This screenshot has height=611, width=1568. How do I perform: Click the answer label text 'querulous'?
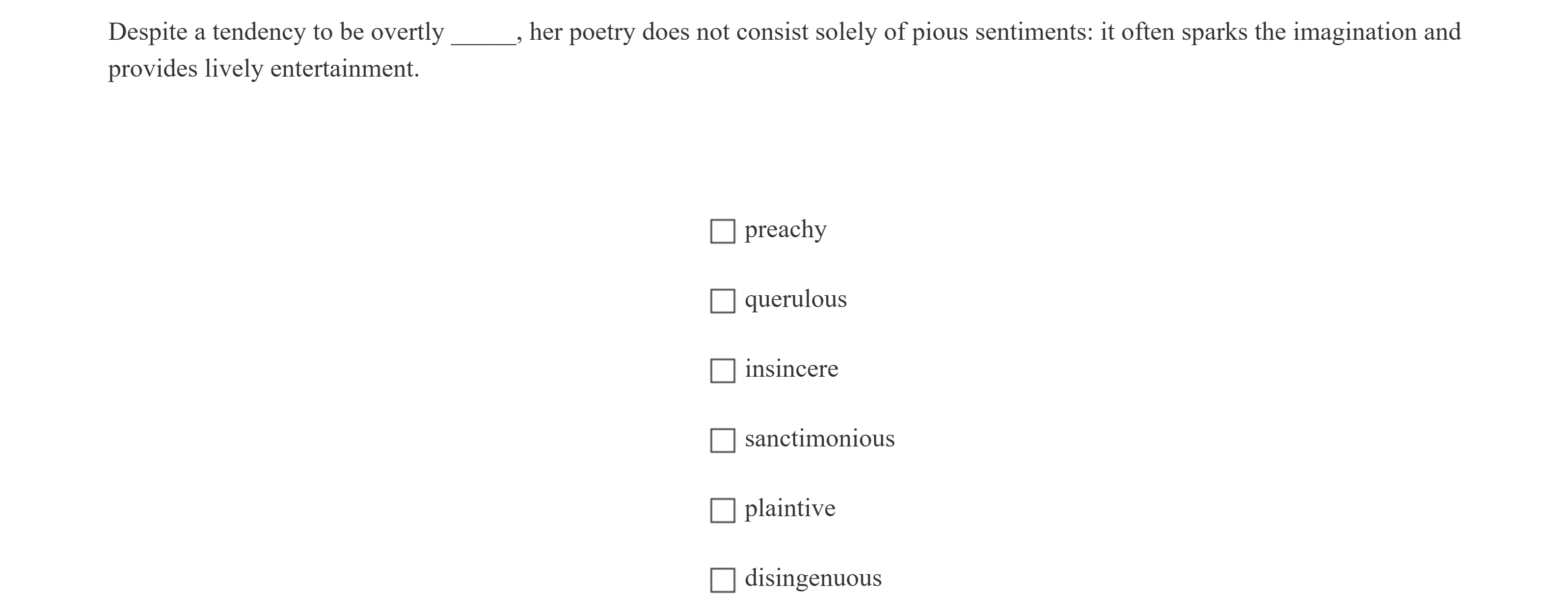point(795,299)
